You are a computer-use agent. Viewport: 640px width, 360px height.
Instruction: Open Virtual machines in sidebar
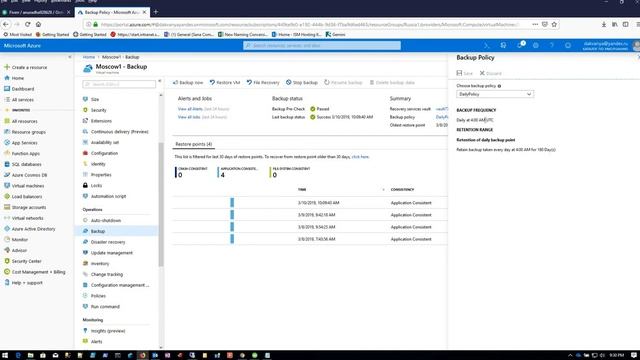click(24, 186)
